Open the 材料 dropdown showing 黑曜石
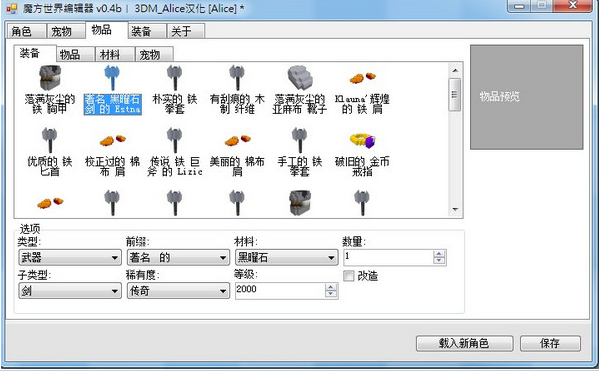The width and height of the screenshot is (599, 371). click(287, 258)
